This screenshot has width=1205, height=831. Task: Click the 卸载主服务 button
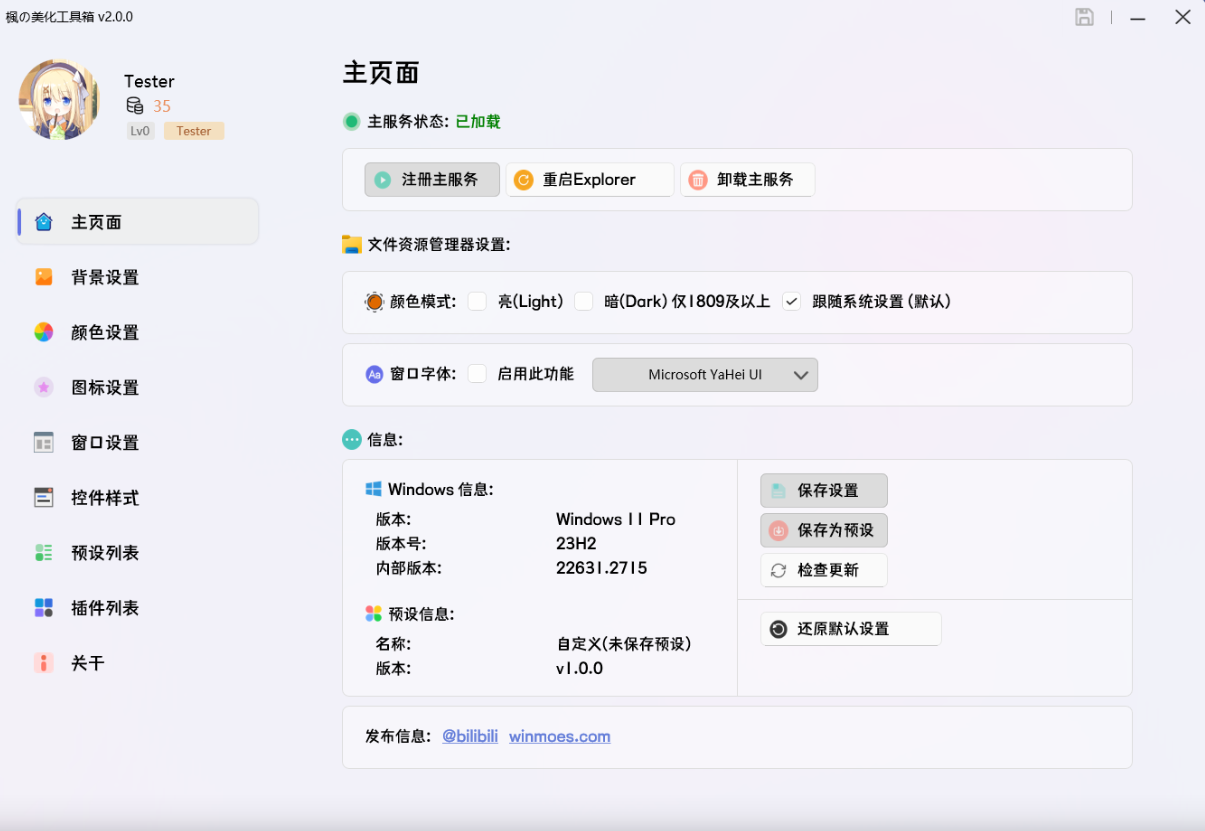(747, 180)
